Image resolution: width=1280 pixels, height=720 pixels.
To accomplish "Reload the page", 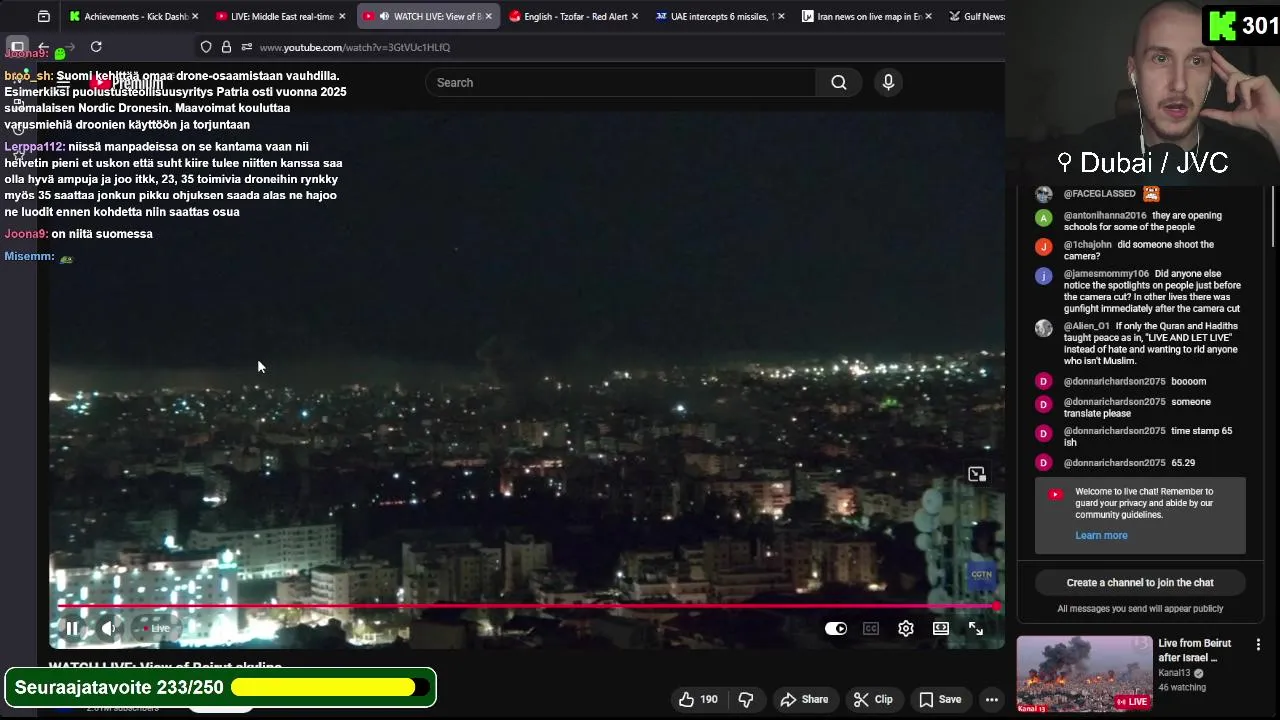I will click(x=96, y=47).
